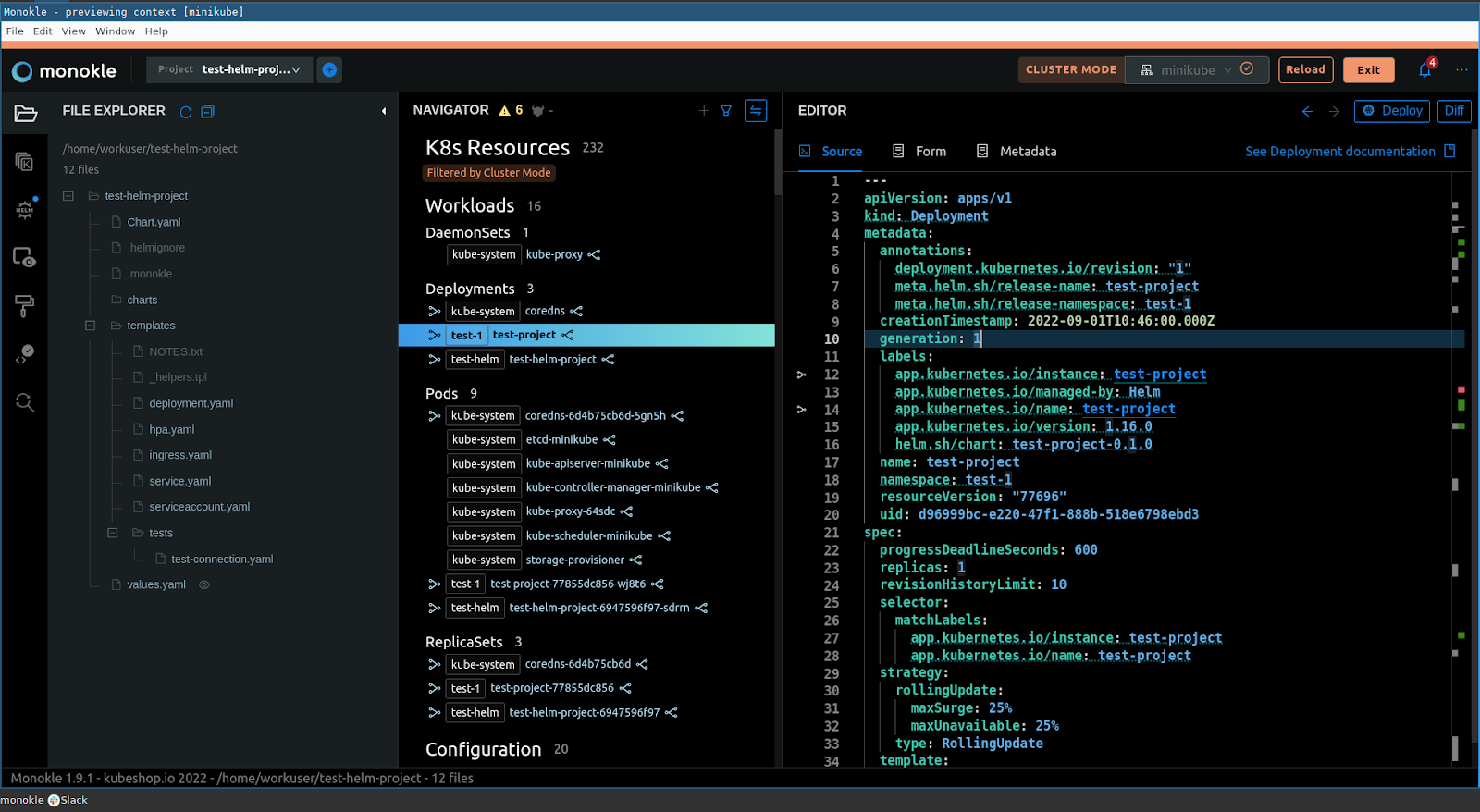
Task: Click the notifications bell icon
Action: tap(1424, 70)
